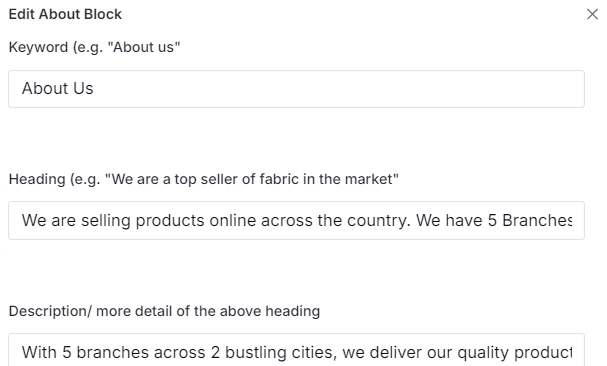Click the word "selling" in Heading field
Image resolution: width=607 pixels, height=366 pixels.
pos(106,220)
